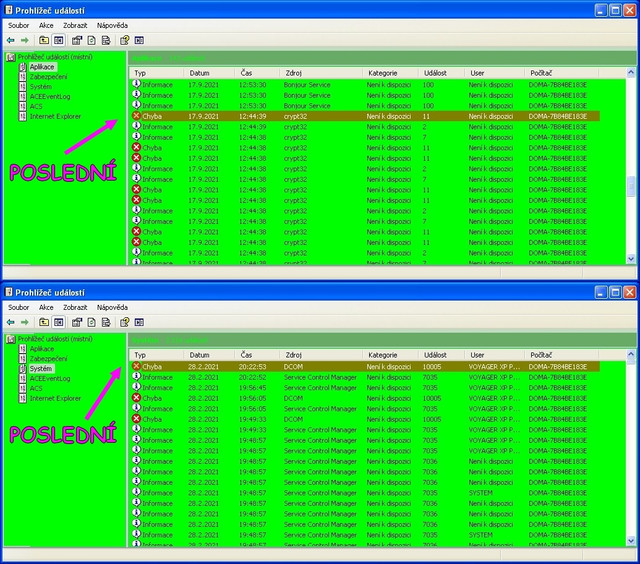Open Nápověda menu in bottom window
This screenshot has height=564, width=640.
tap(112, 307)
